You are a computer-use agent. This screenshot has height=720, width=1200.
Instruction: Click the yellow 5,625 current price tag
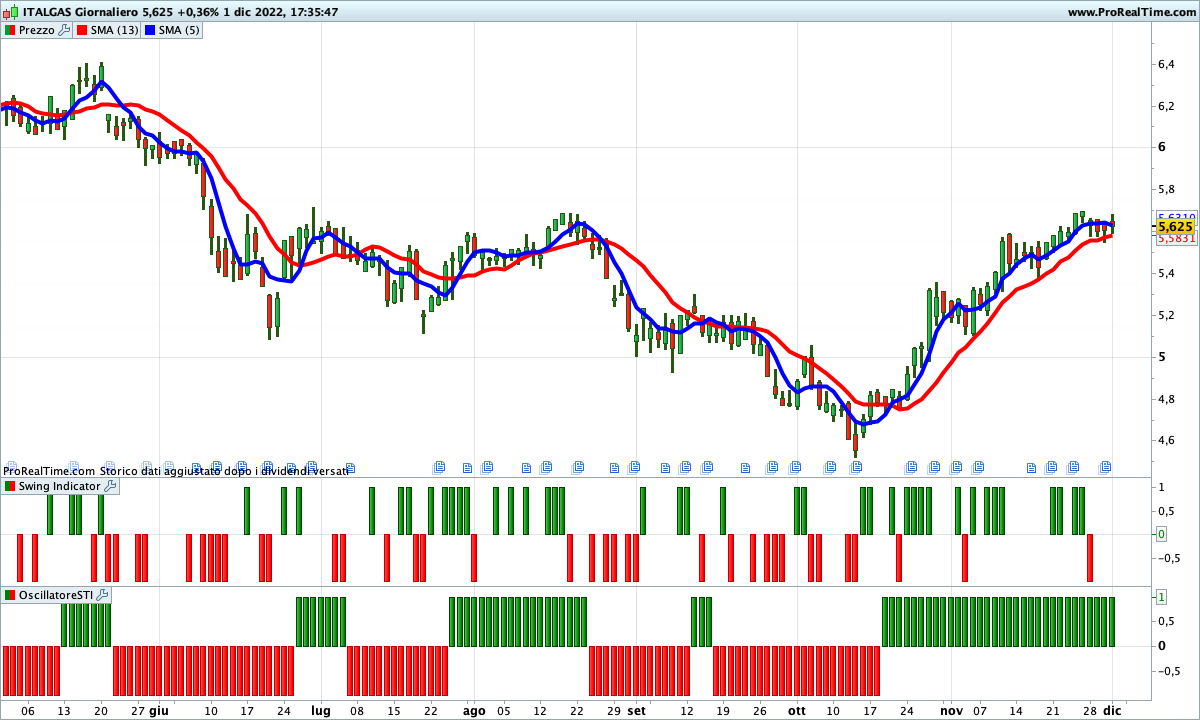1175,227
